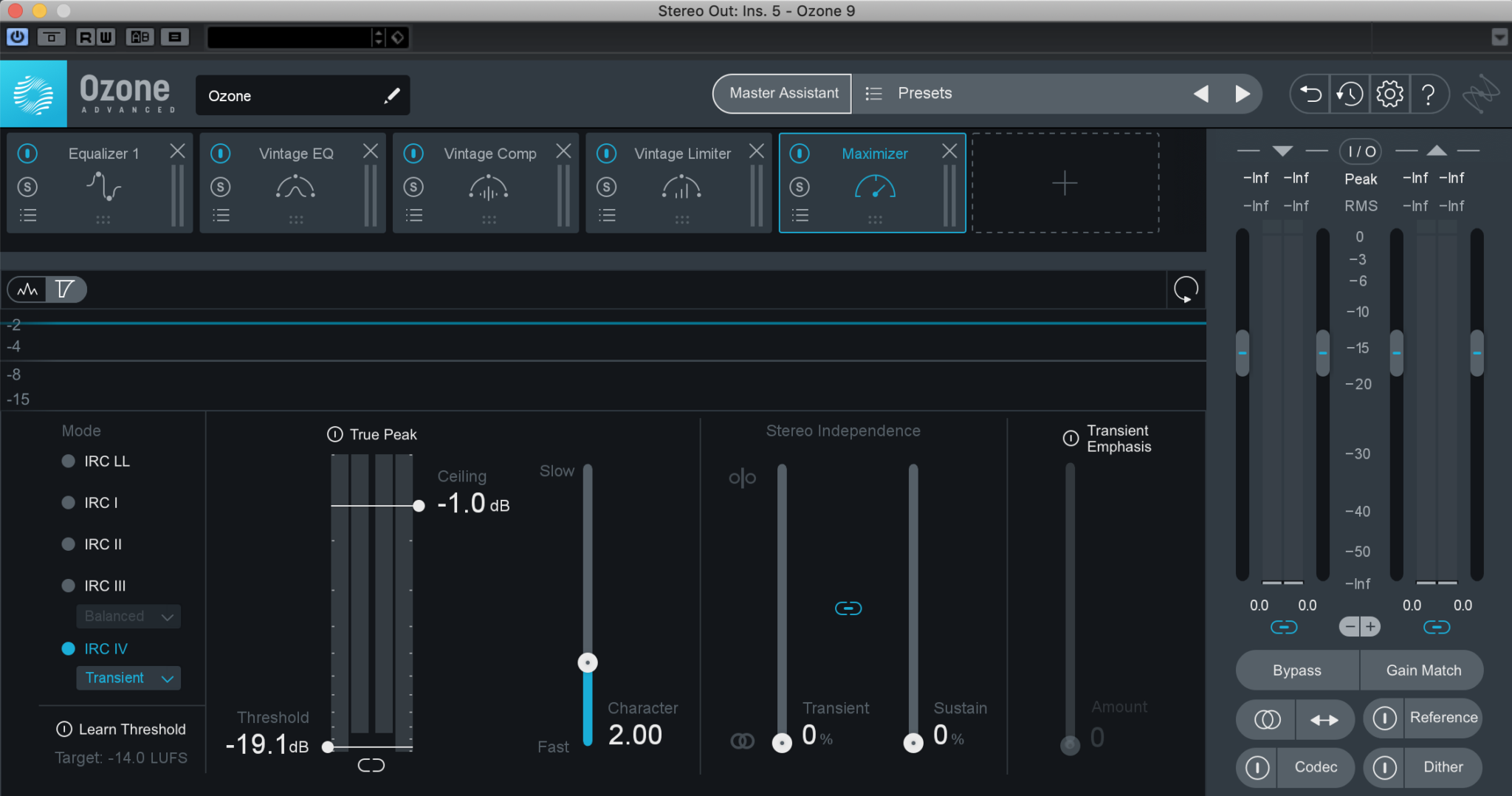Toggle Transient Emphasis power
This screenshot has height=796, width=1512.
pyautogui.click(x=1071, y=438)
